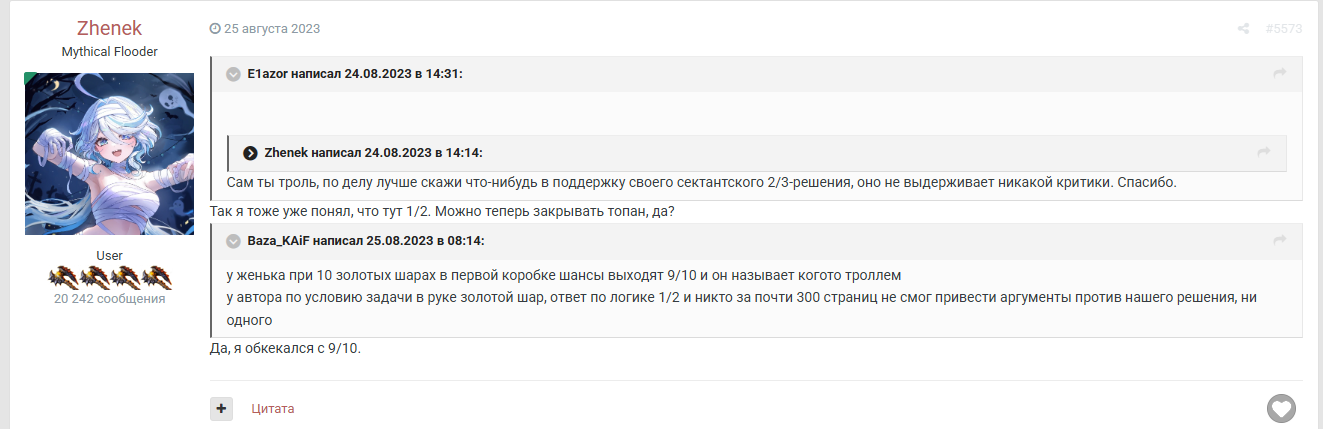
Task: Collapse the E1azor quote block
Action: click(x=233, y=74)
